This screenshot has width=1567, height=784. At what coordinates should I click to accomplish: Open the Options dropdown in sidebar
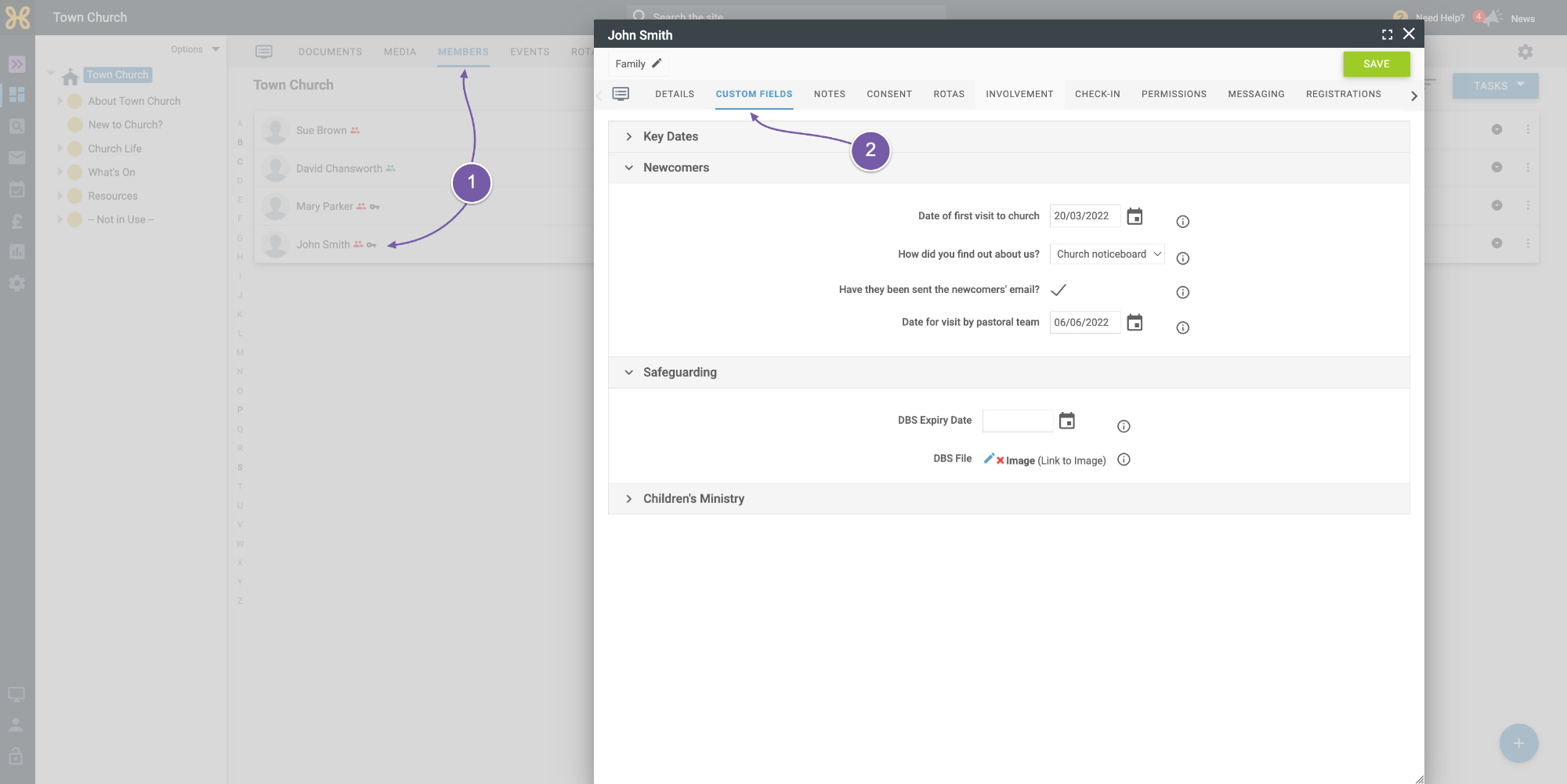click(195, 49)
